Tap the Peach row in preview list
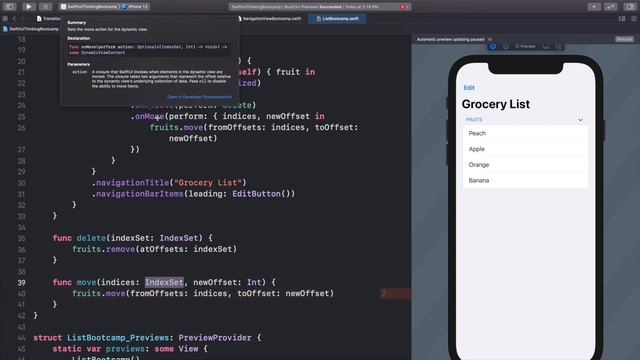 tap(525, 133)
